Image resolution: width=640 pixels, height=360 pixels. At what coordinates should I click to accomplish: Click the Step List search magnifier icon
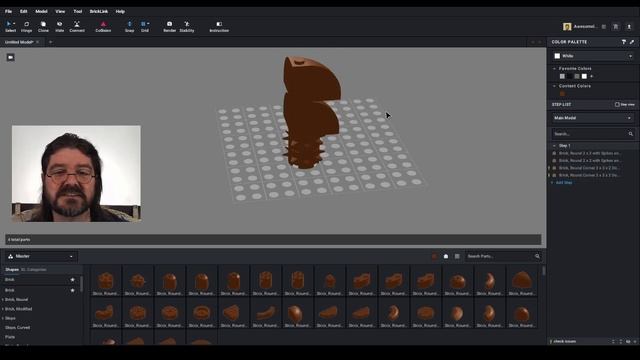[631, 134]
